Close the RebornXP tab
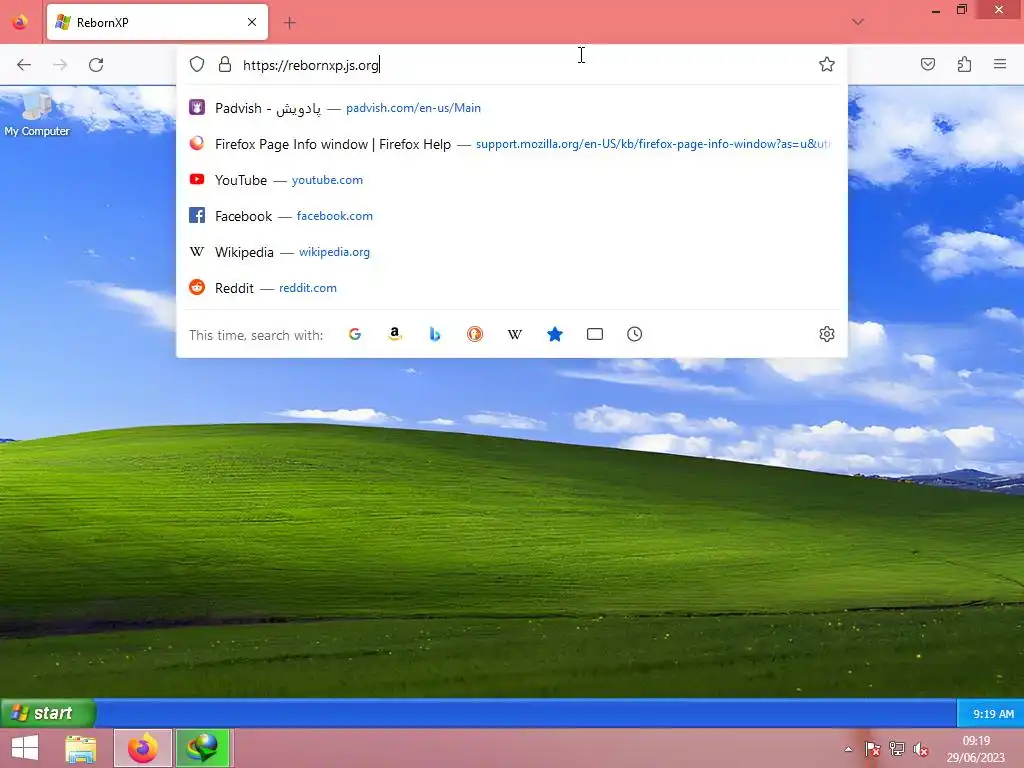Viewport: 1024px width, 768px height. click(x=252, y=22)
